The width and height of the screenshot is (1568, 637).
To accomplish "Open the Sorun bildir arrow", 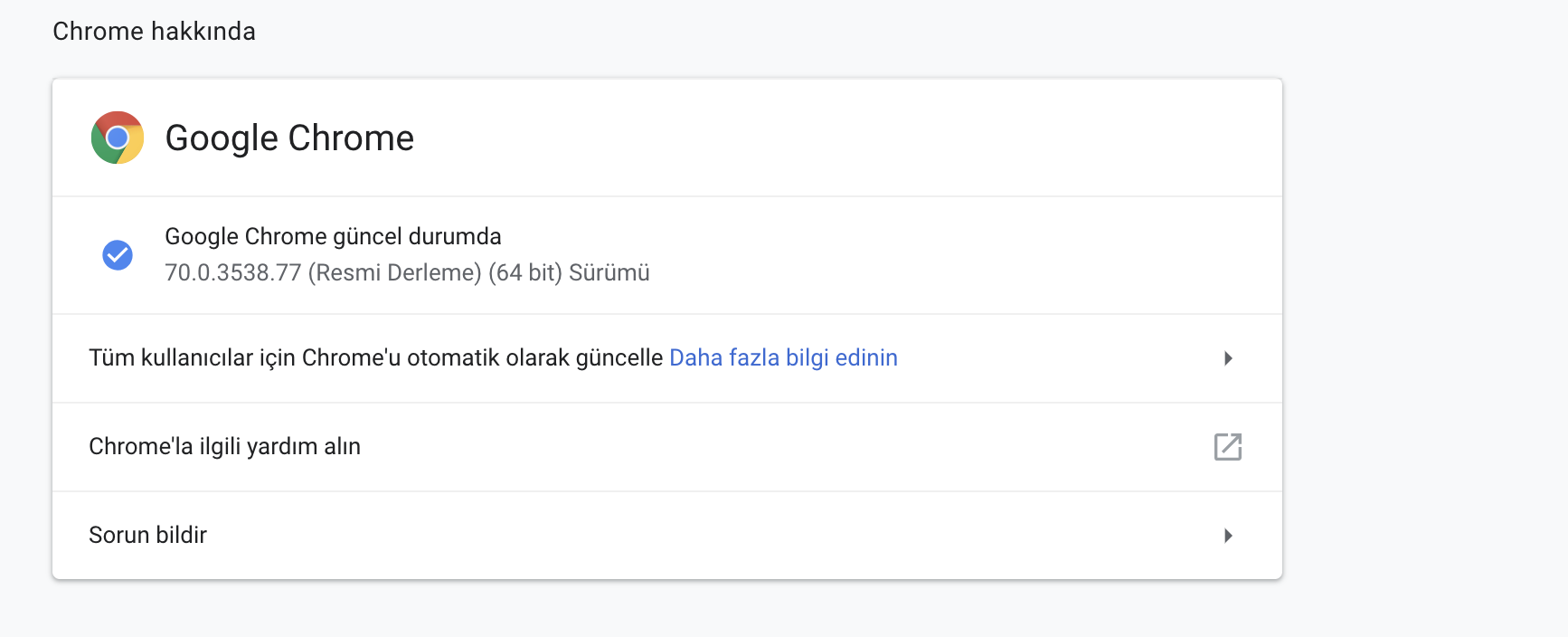I will [x=1228, y=536].
